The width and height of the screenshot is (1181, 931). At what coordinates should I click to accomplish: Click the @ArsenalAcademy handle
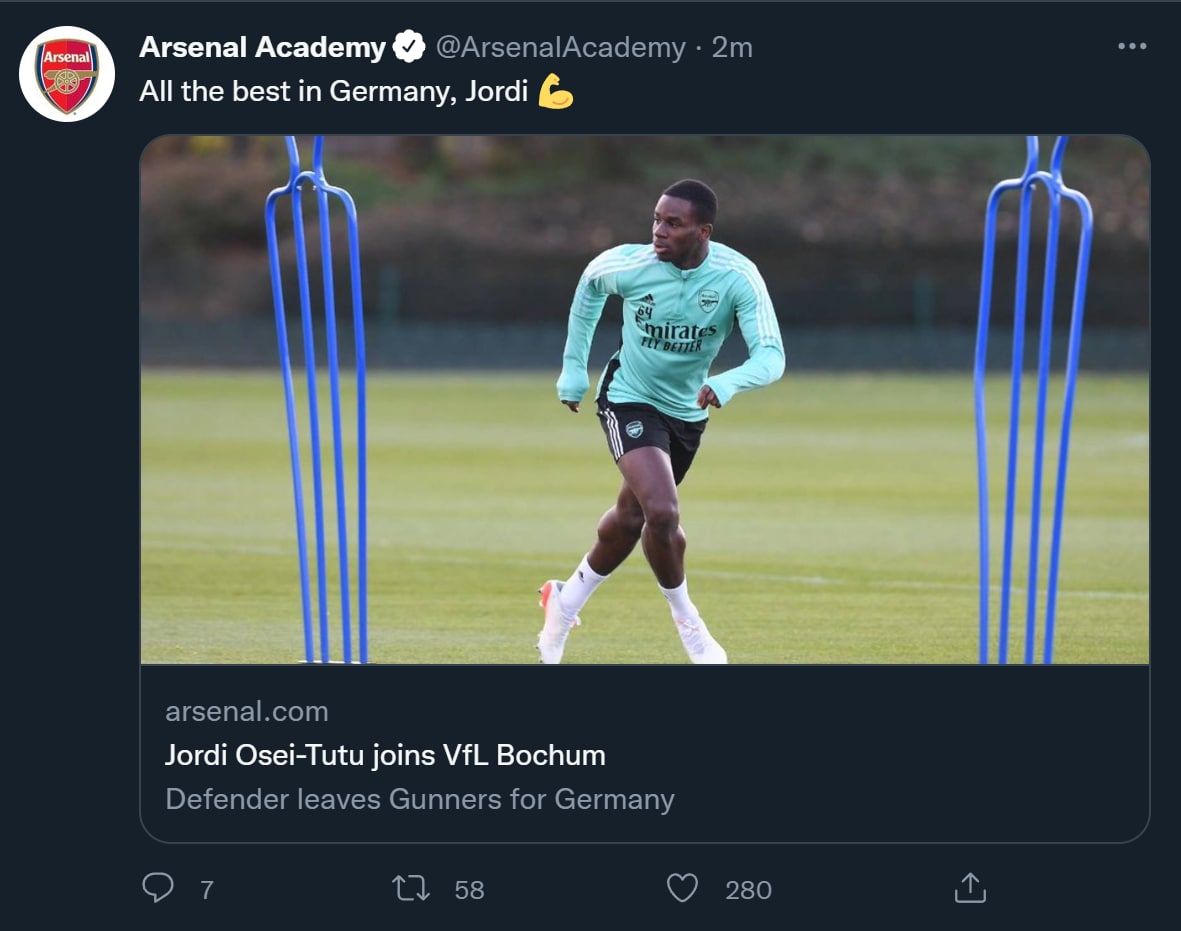point(560,47)
